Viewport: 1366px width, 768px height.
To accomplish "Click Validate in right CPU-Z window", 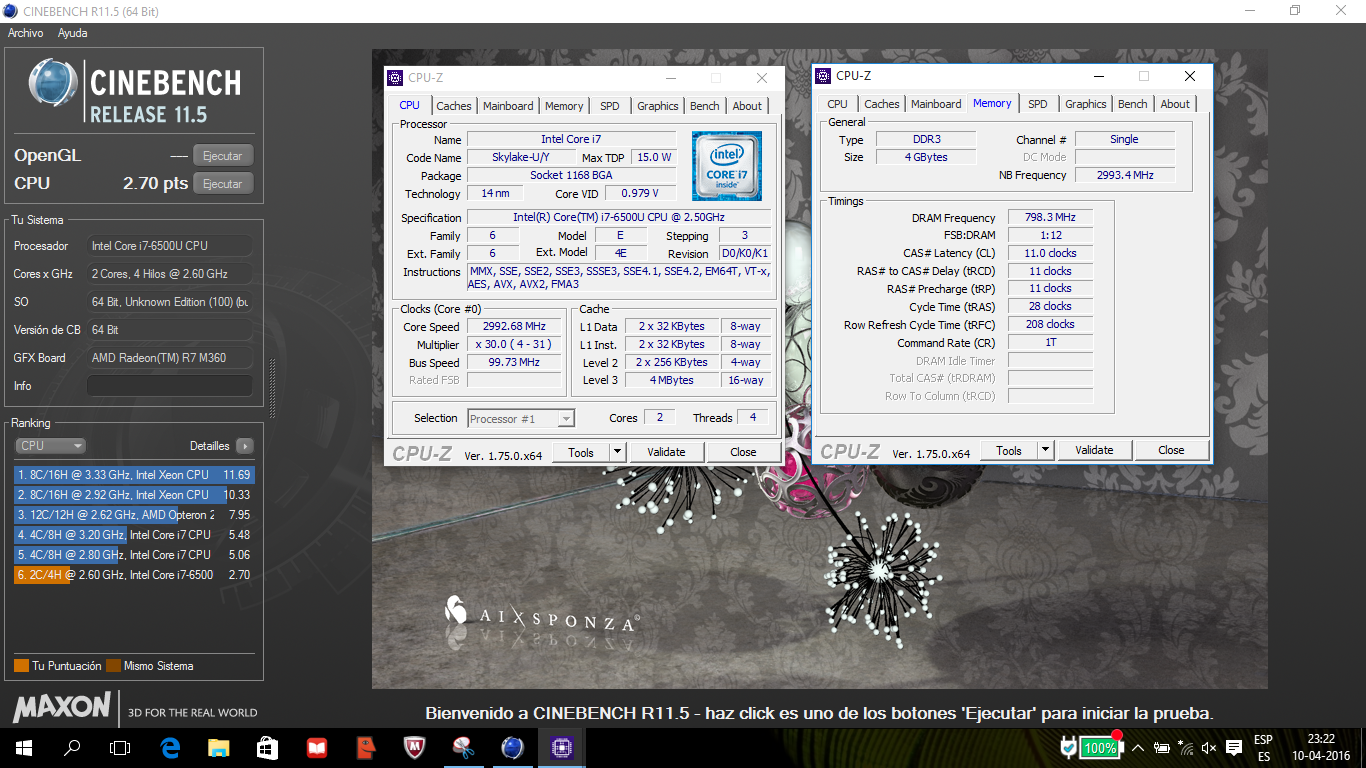I will click(1094, 450).
